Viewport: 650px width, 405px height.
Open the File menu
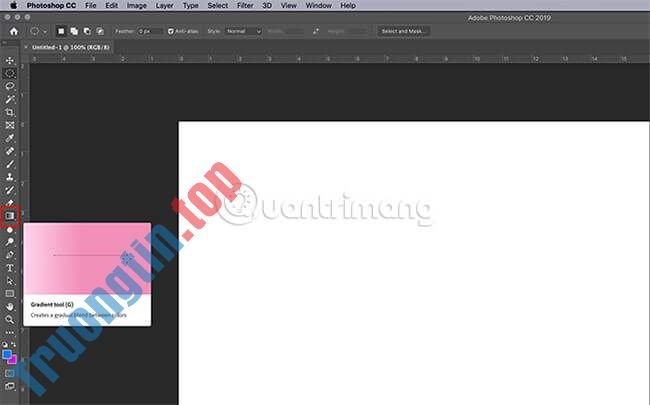(x=90, y=5)
